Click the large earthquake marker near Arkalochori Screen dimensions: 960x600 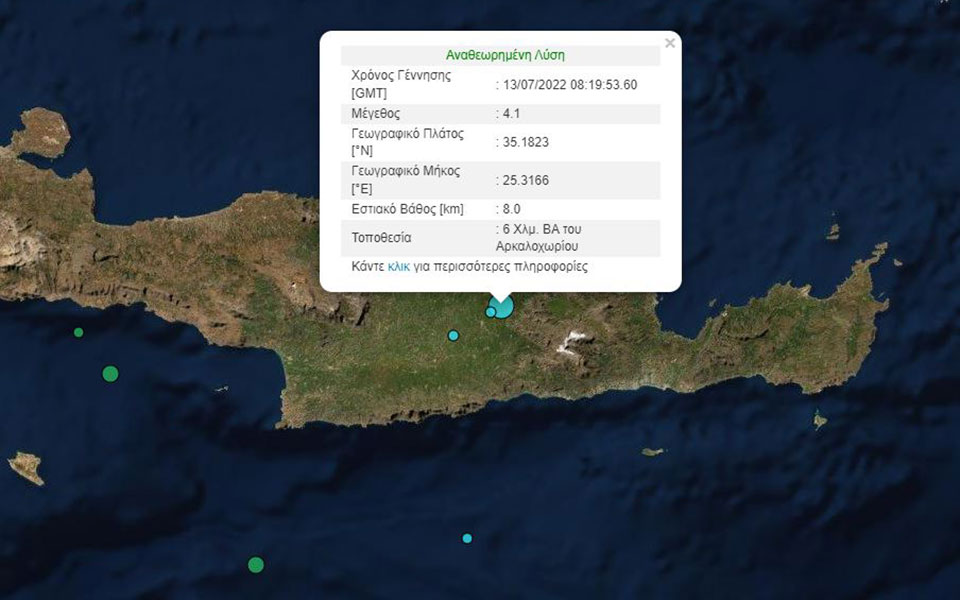[502, 306]
